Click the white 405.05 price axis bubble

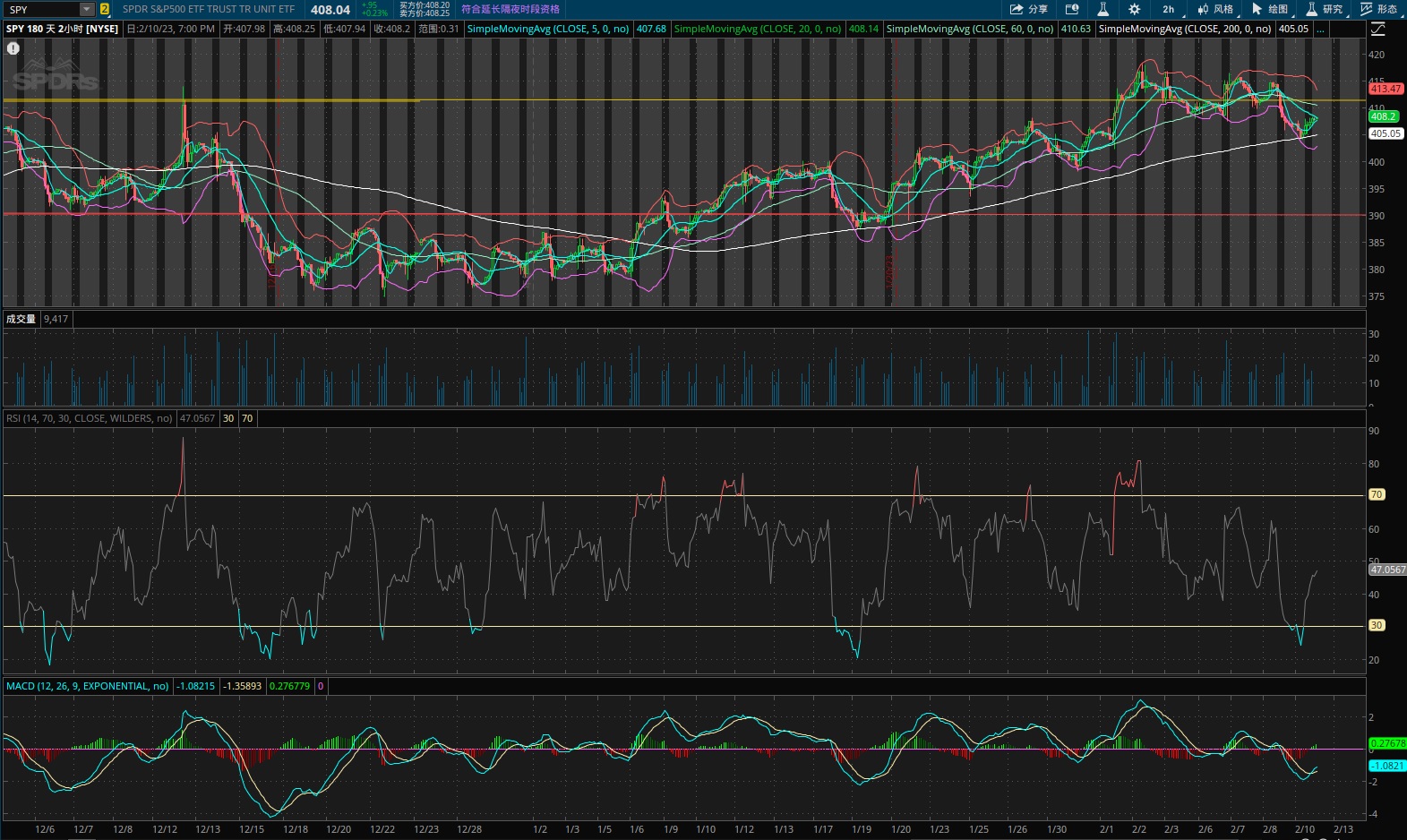click(1386, 133)
